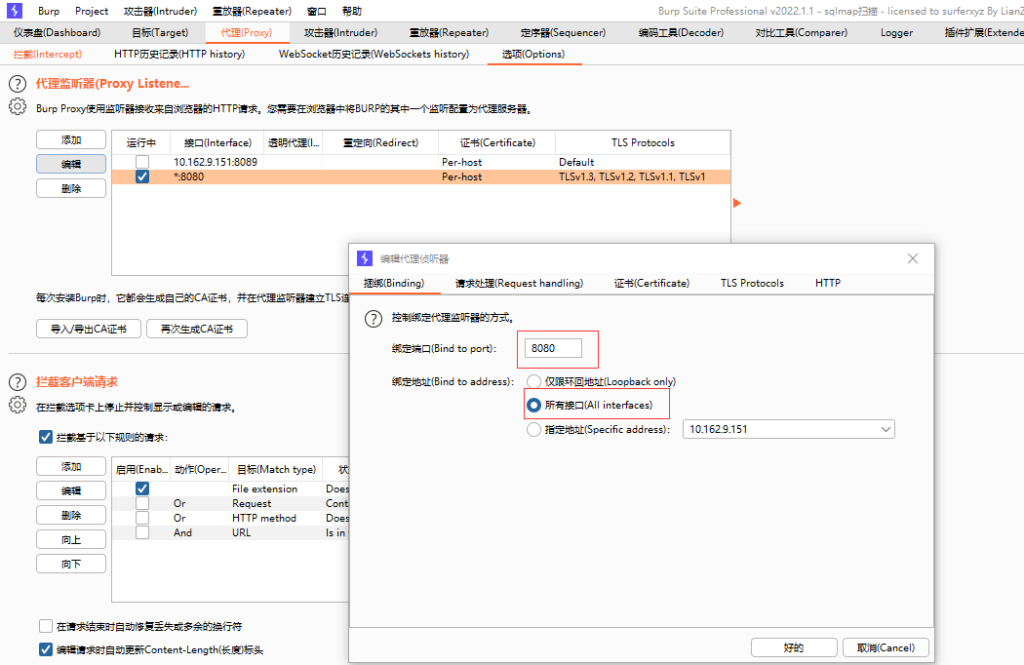Click the Bind to port input field
1024x665 pixels.
(552, 348)
